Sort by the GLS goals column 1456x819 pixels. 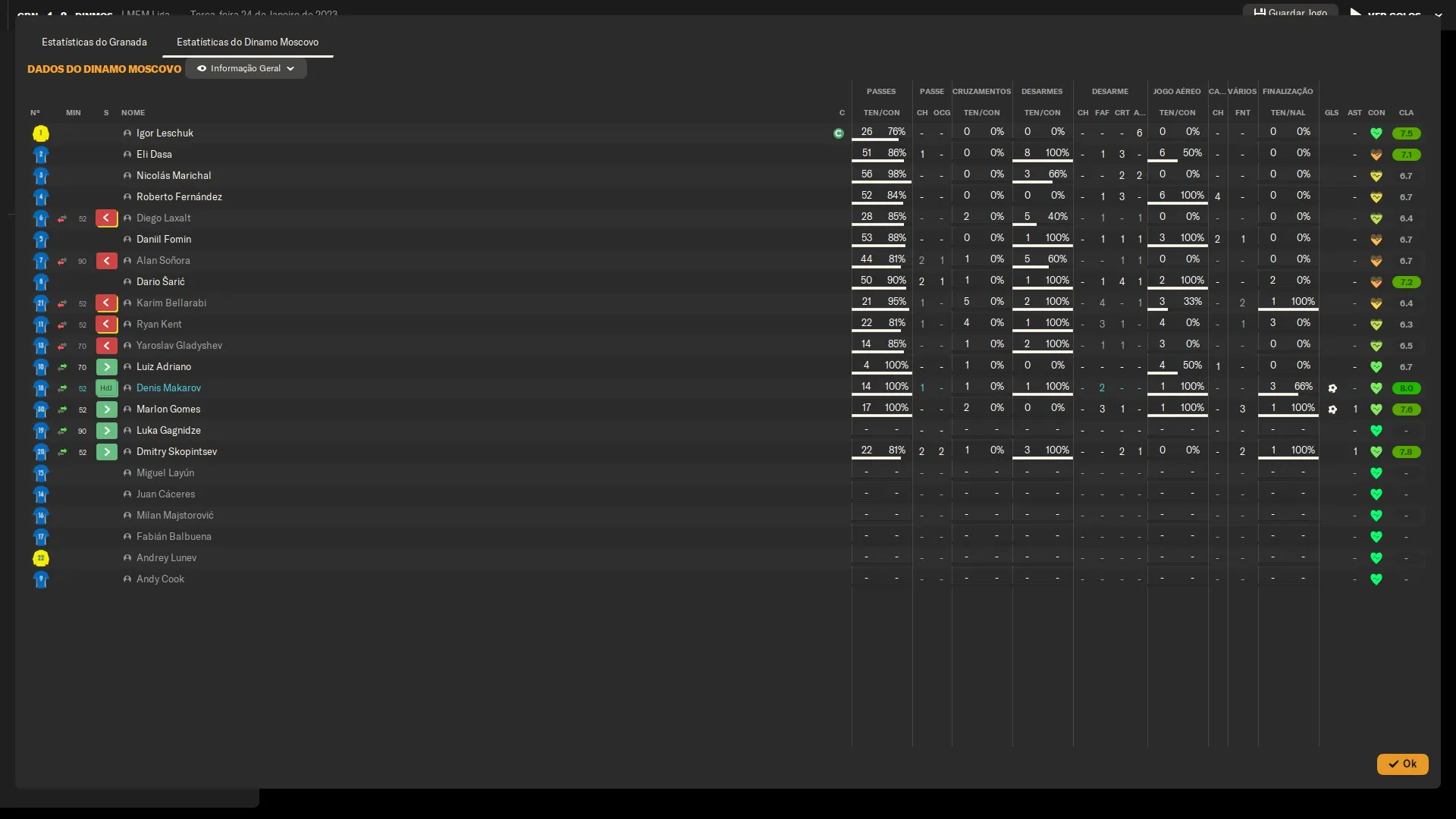1332,113
